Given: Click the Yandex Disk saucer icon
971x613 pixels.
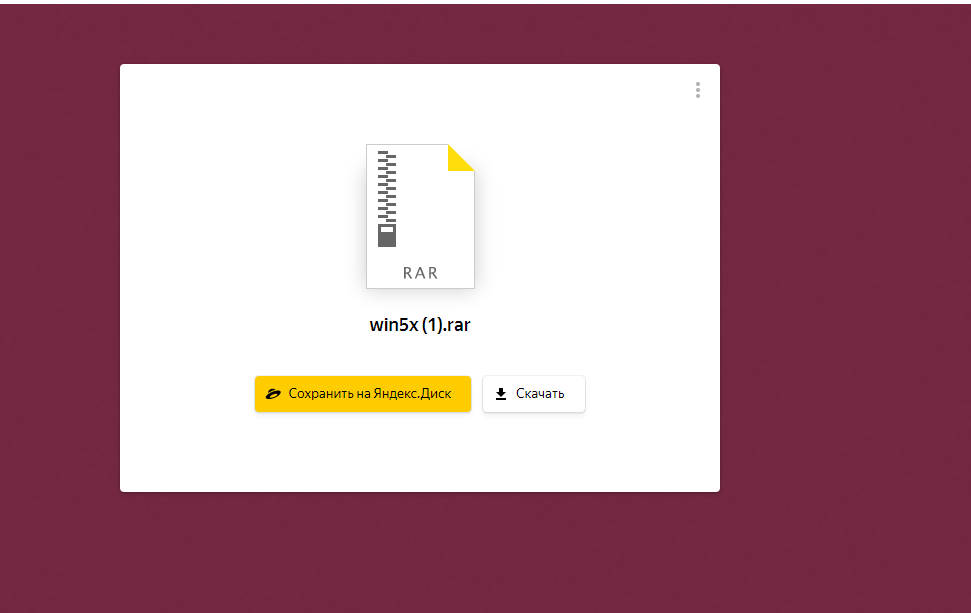Looking at the screenshot, I should [273, 394].
